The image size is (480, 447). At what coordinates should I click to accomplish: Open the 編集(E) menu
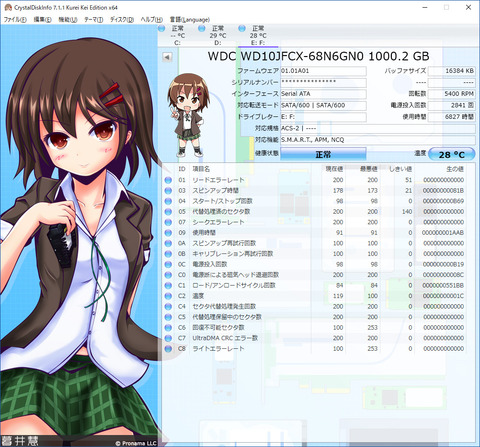(x=42, y=19)
